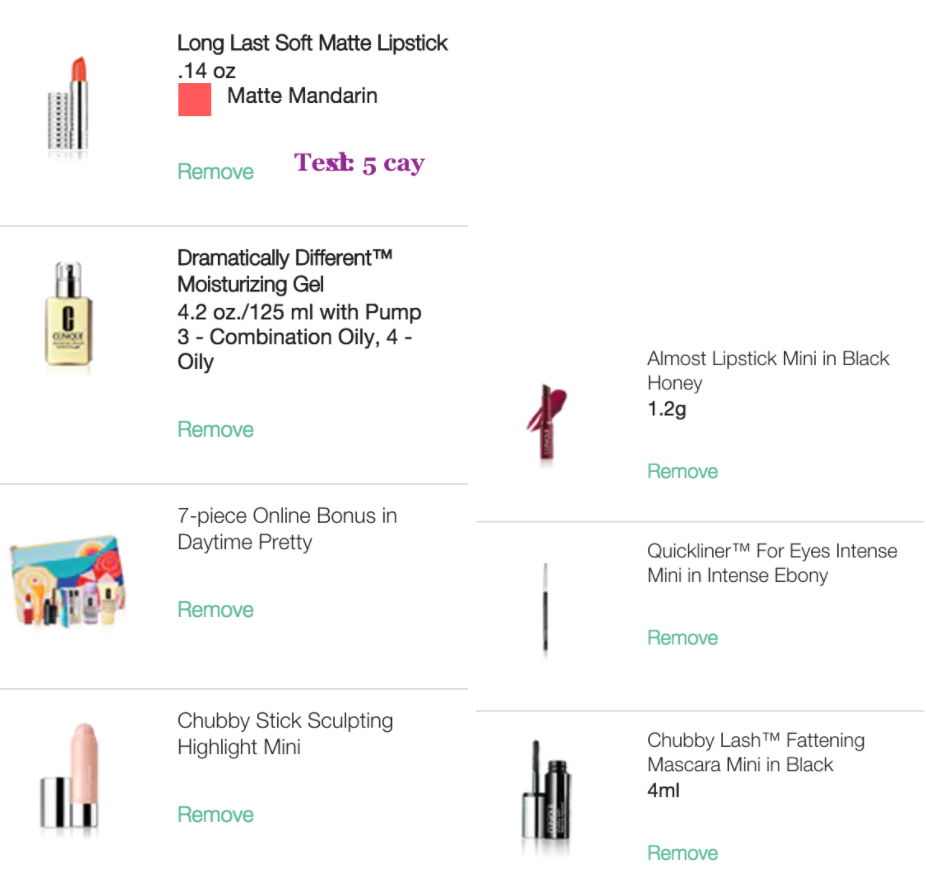This screenshot has width=926, height=892.
Task: Open Dramatically Different Moisturizing Gel title
Action: tap(285, 271)
